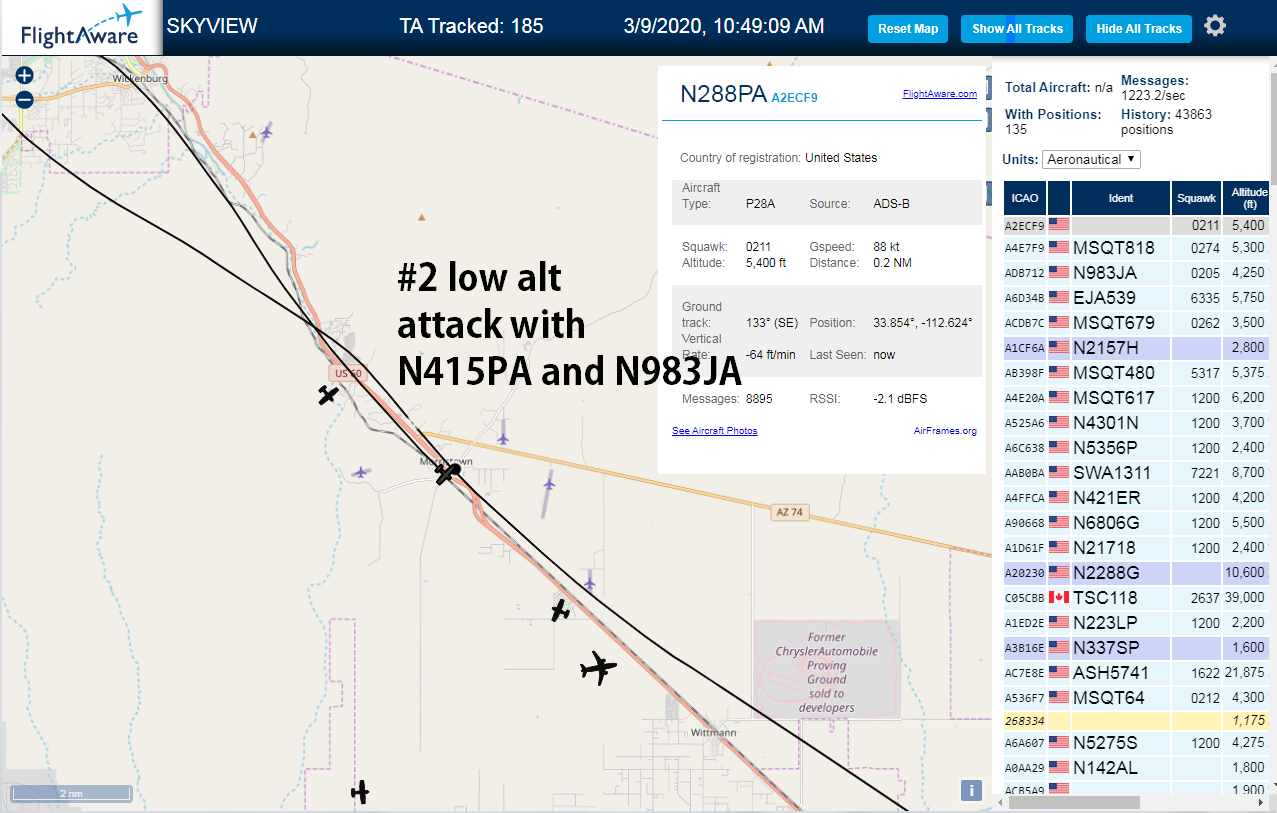Select MSQT480 row in table

coord(1136,373)
